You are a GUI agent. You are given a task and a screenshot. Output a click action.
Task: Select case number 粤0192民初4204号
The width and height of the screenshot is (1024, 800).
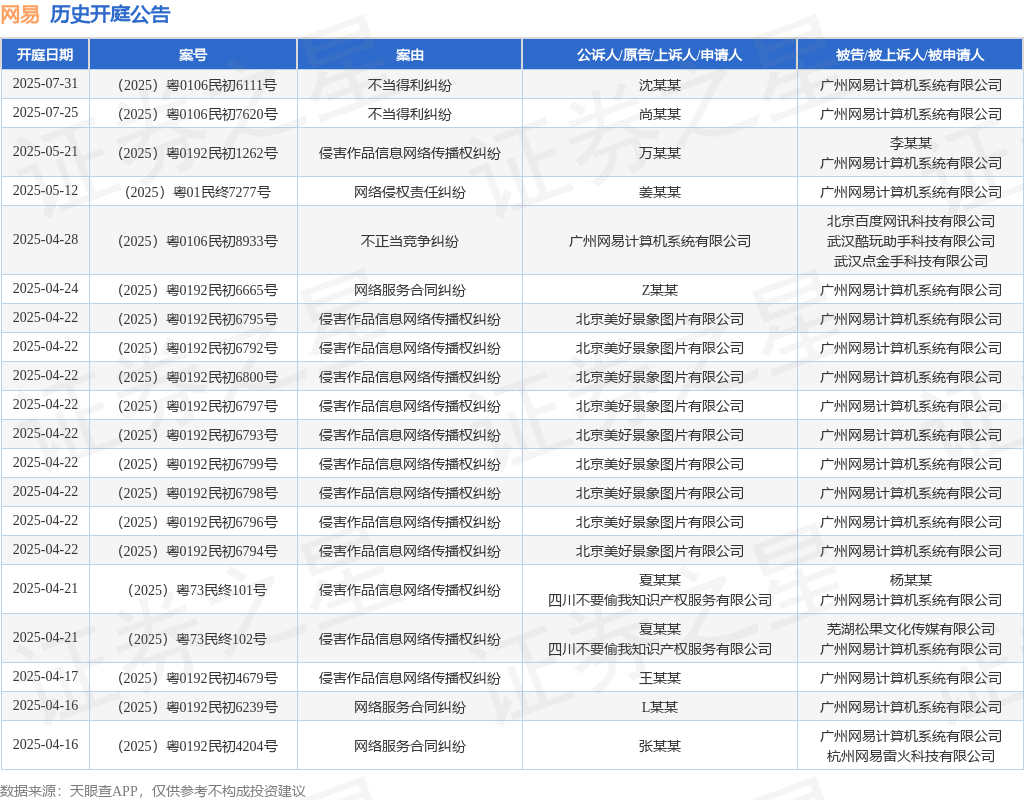[197, 746]
